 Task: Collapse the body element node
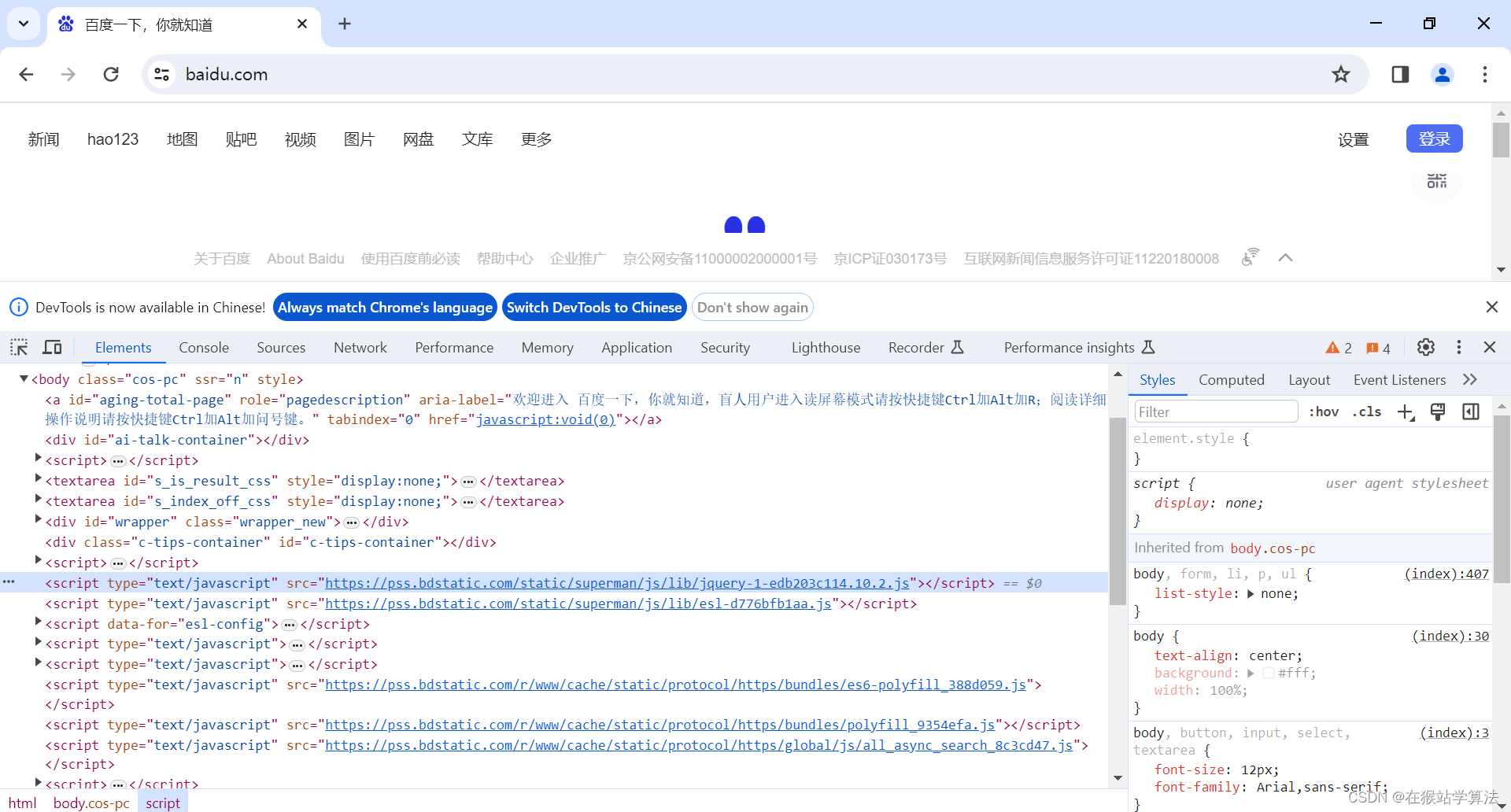[24, 378]
